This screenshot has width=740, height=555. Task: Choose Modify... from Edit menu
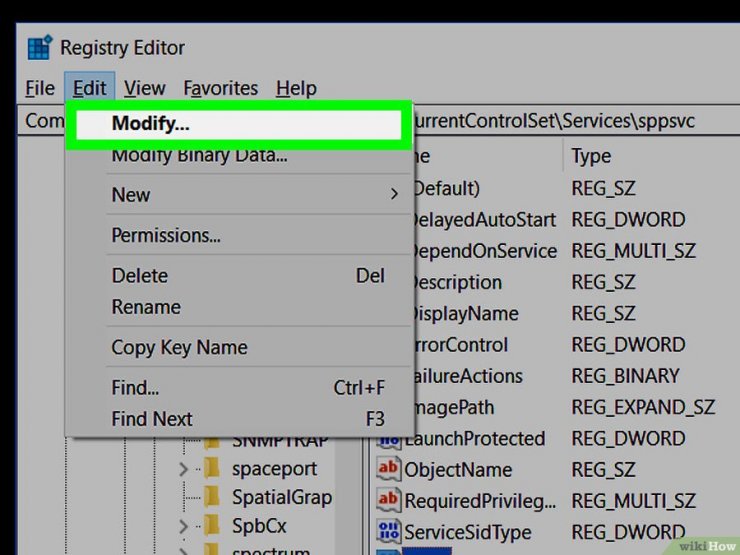pos(238,124)
